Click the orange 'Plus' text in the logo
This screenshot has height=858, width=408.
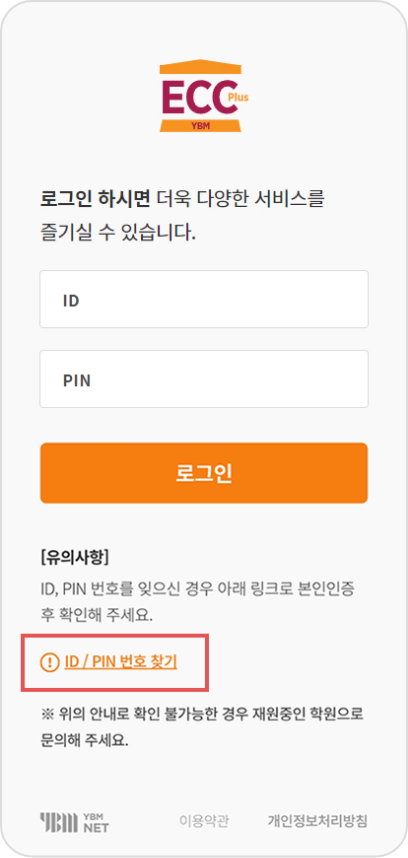[x=238, y=97]
